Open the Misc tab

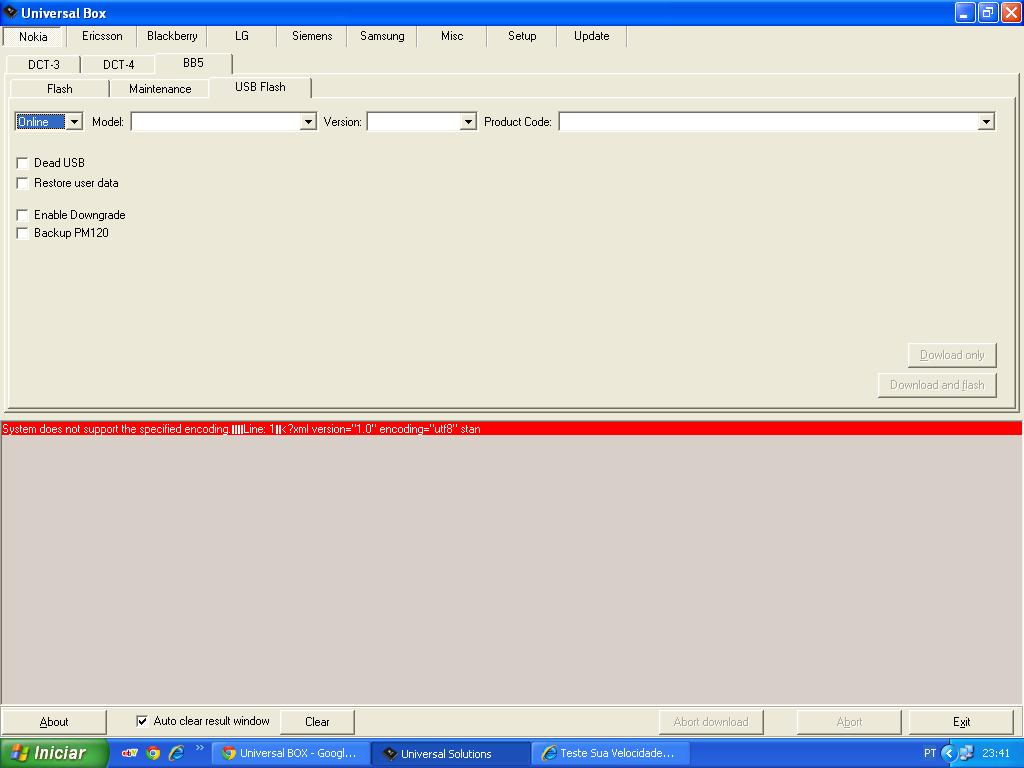tap(452, 36)
